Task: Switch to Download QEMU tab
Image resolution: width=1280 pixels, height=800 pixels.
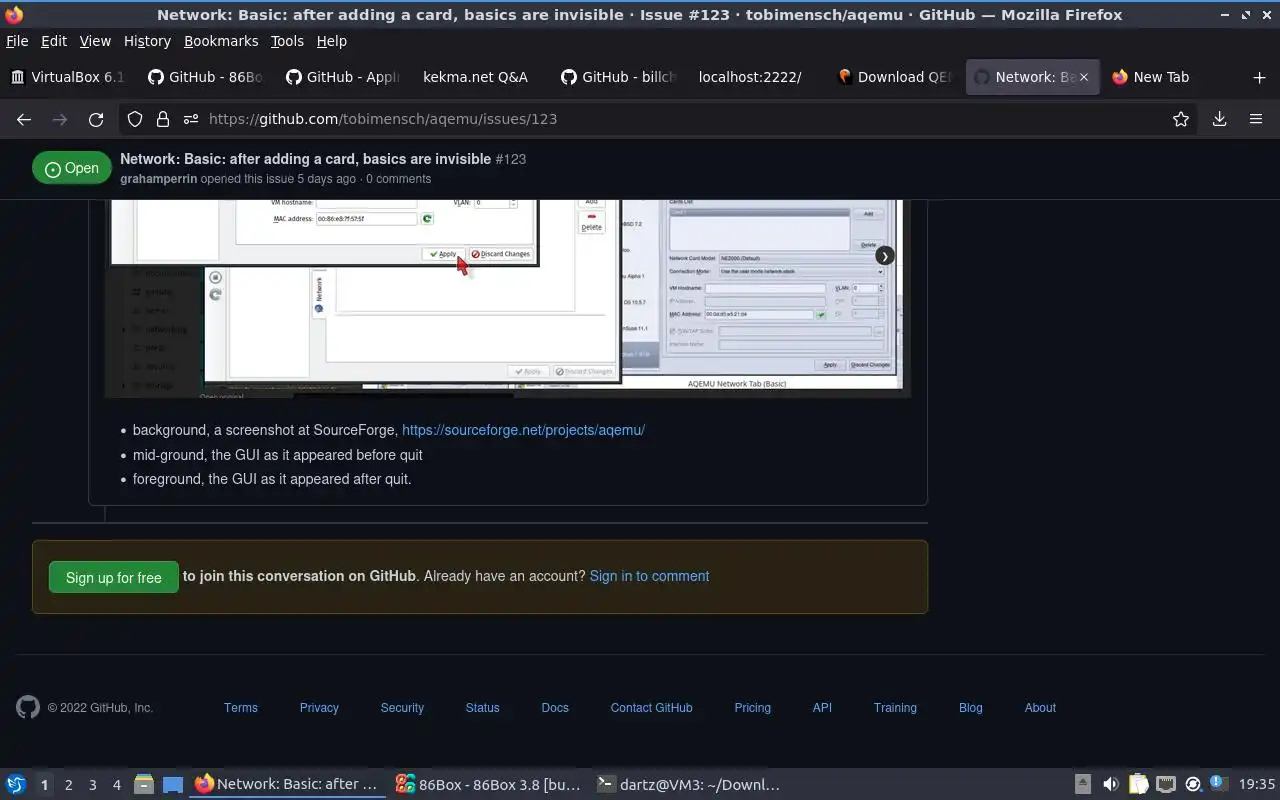Action: (895, 77)
